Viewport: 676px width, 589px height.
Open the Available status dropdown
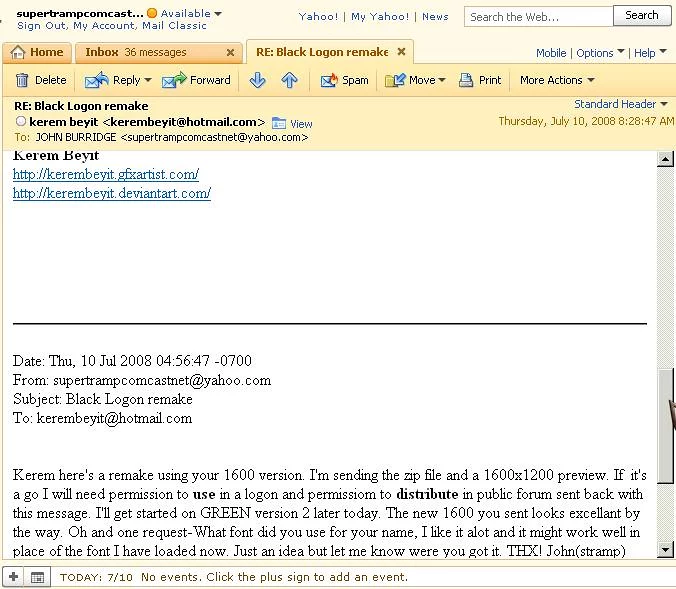point(218,14)
